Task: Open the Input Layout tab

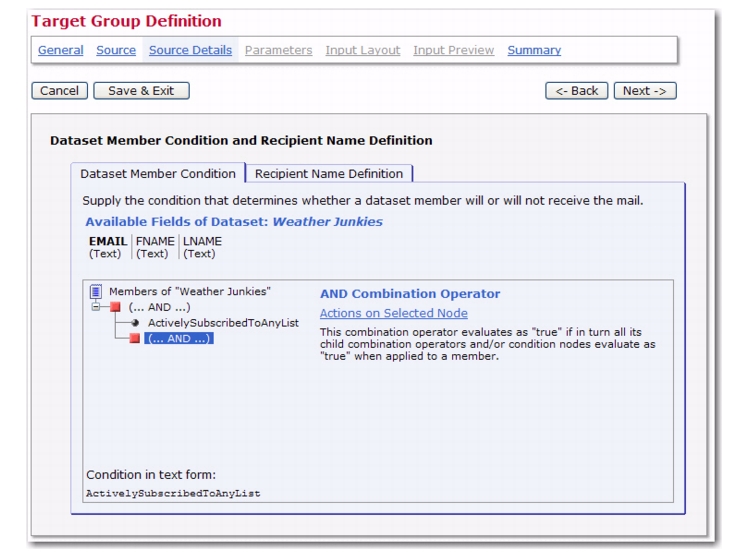Action: [362, 50]
